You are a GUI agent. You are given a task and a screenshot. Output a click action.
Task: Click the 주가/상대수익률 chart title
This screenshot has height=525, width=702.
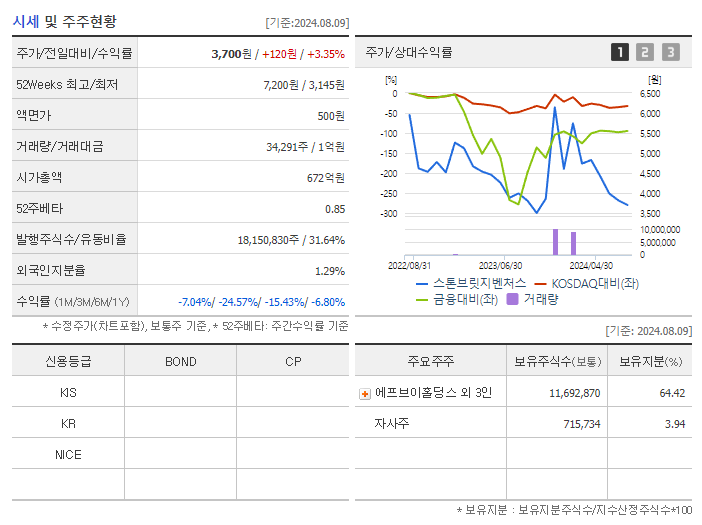point(409,52)
